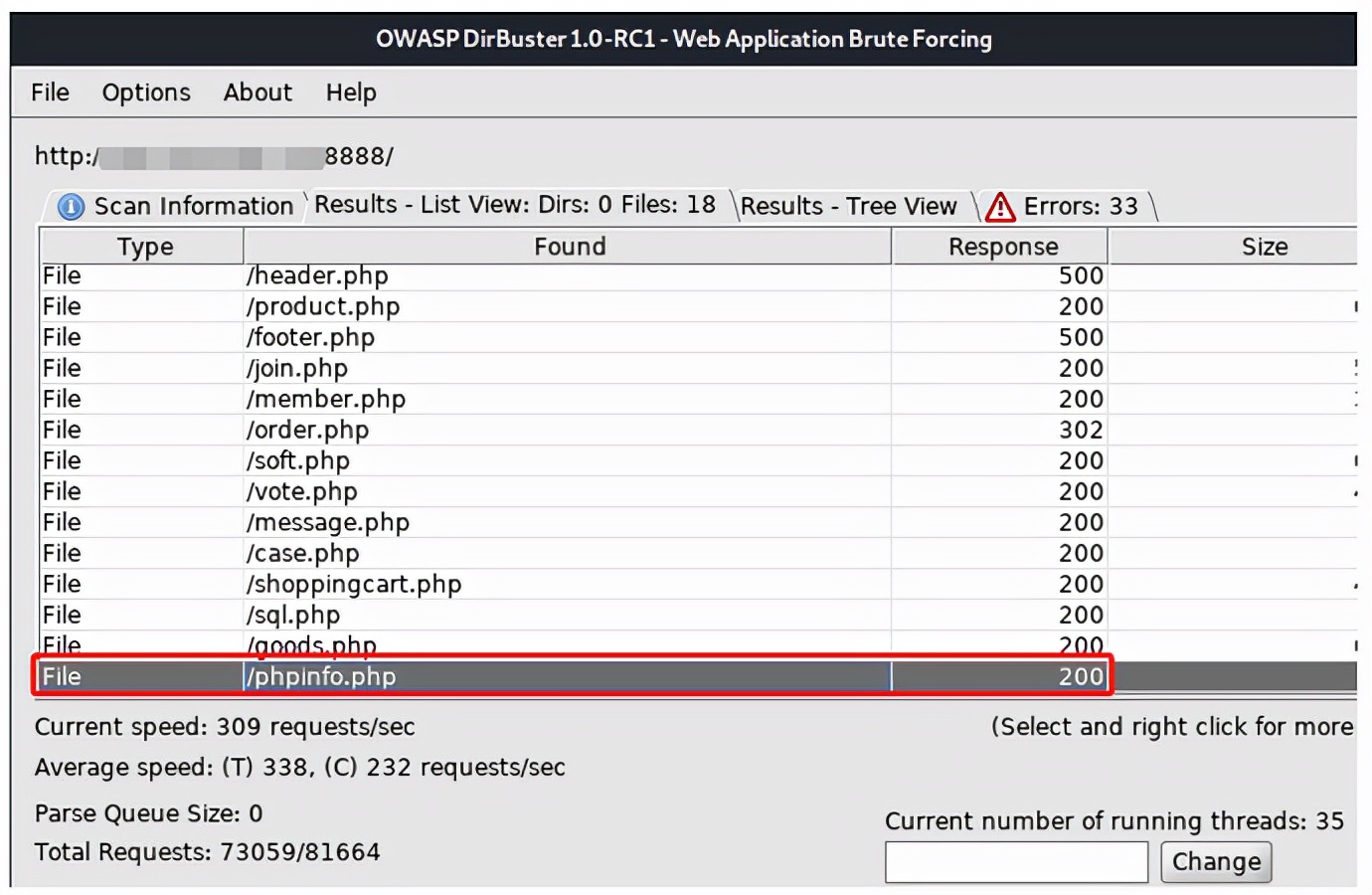Open the Options menu
Screen dimensions: 1372x895
click(146, 92)
